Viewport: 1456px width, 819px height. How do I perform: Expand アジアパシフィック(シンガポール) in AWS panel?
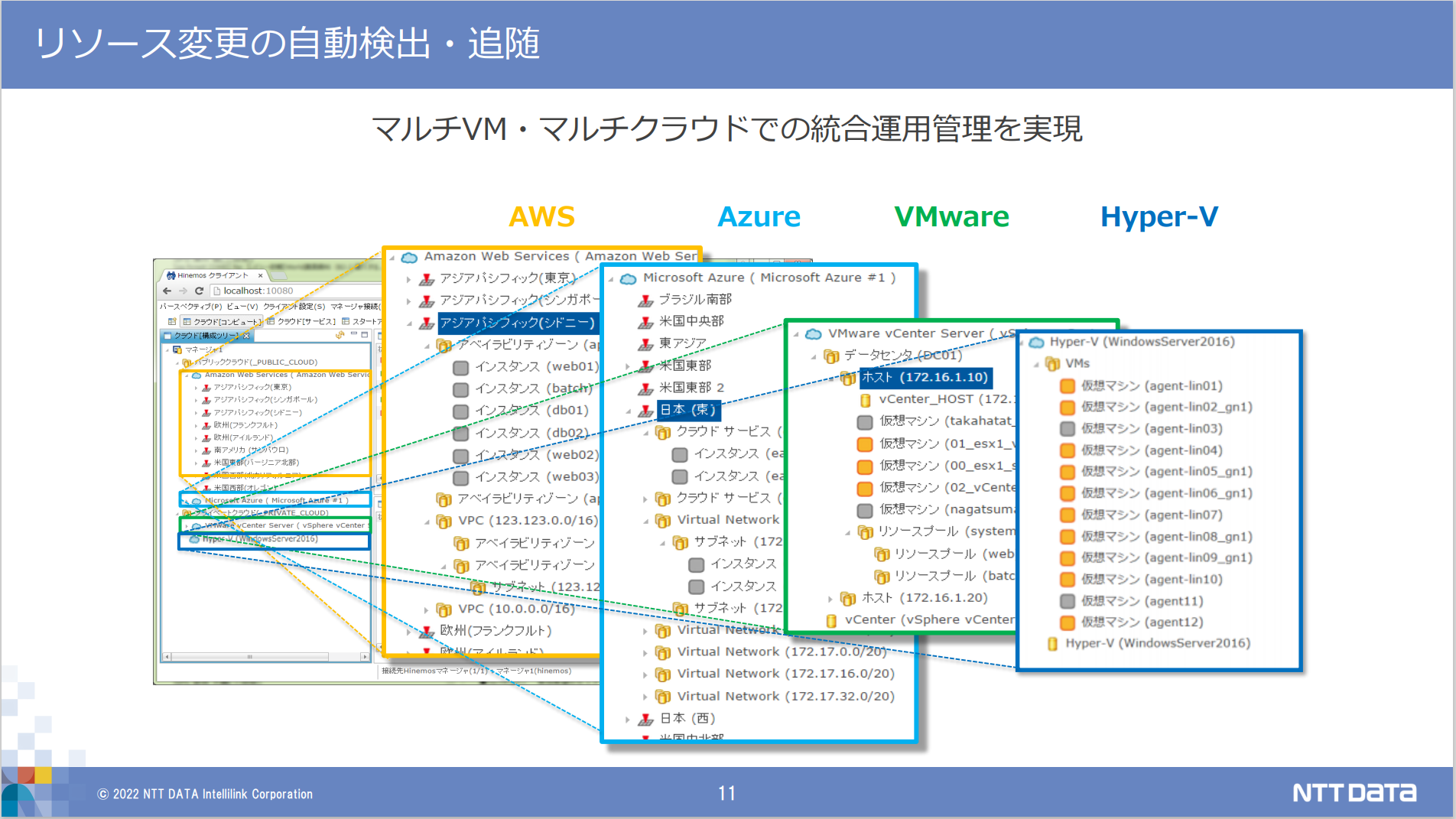click(x=408, y=301)
